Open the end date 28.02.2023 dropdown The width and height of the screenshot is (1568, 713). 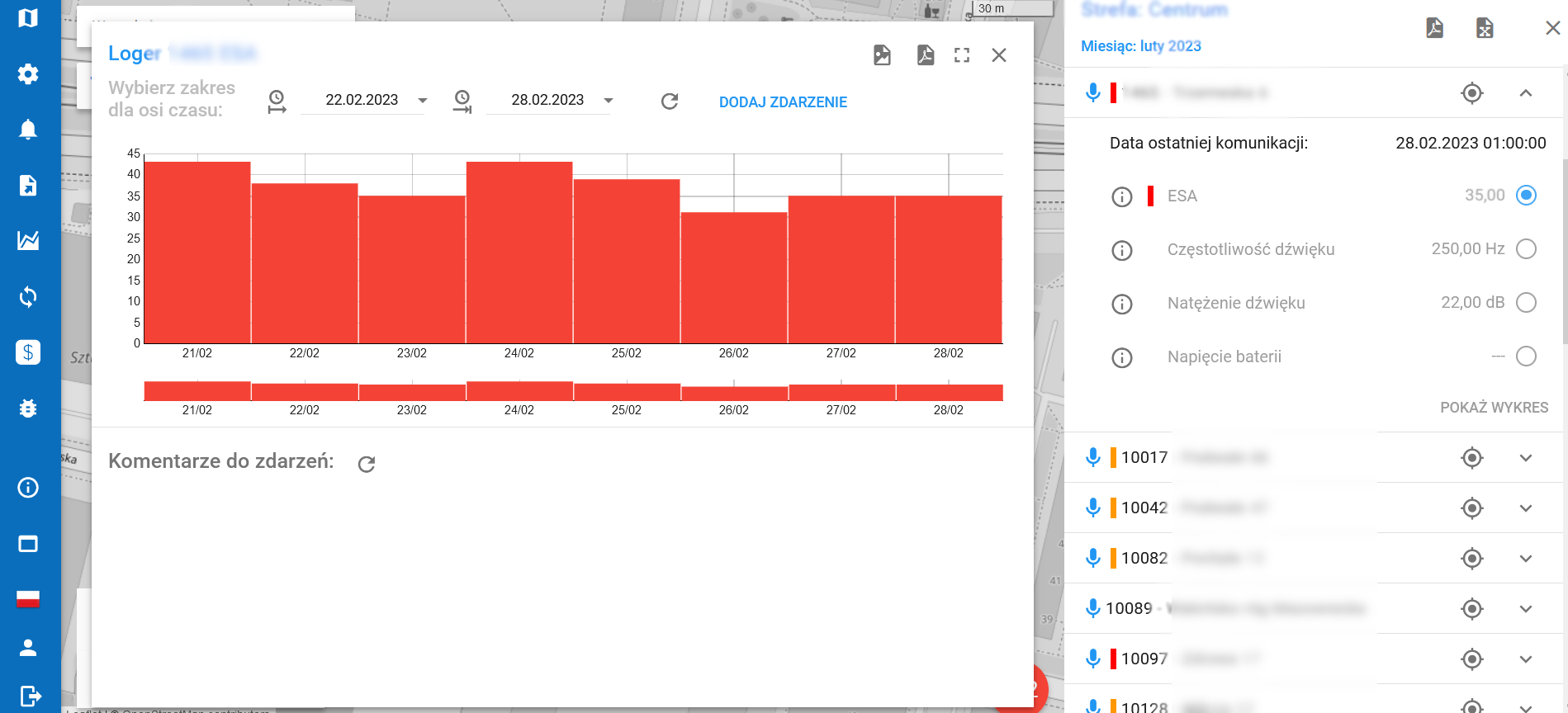click(x=609, y=101)
